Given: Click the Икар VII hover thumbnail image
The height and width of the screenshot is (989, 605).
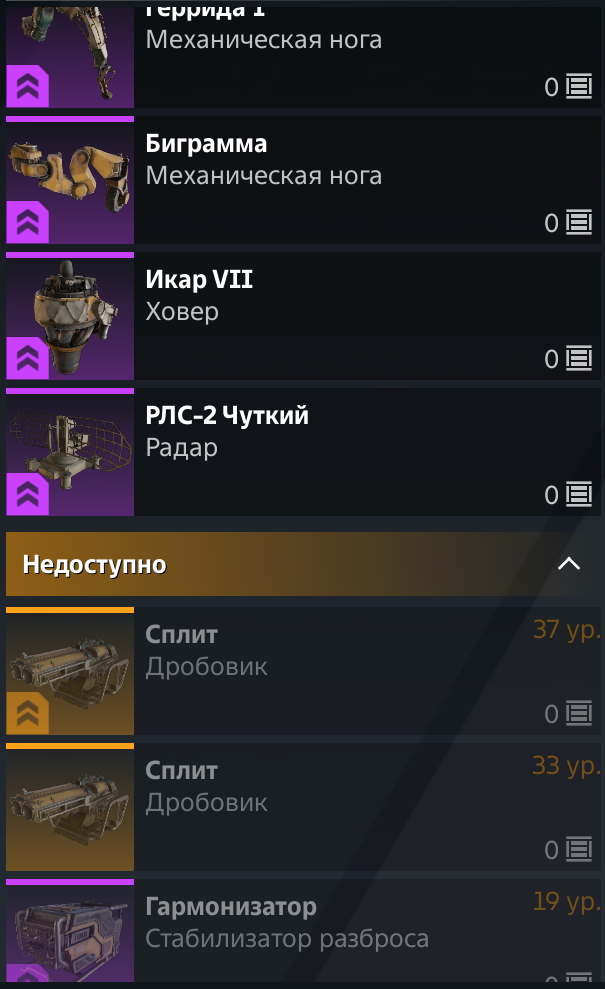Looking at the screenshot, I should click(70, 319).
